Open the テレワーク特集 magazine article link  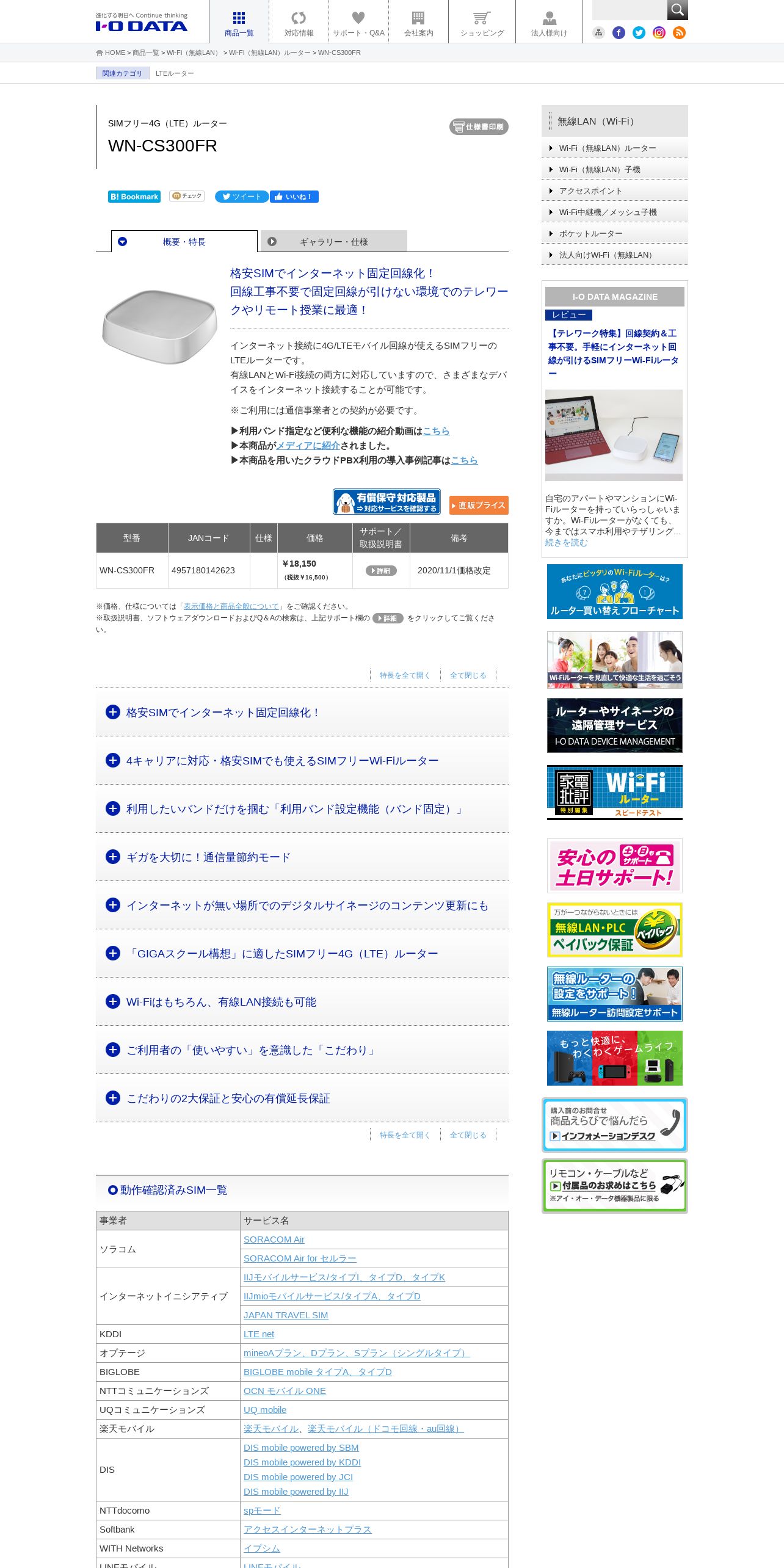click(614, 354)
